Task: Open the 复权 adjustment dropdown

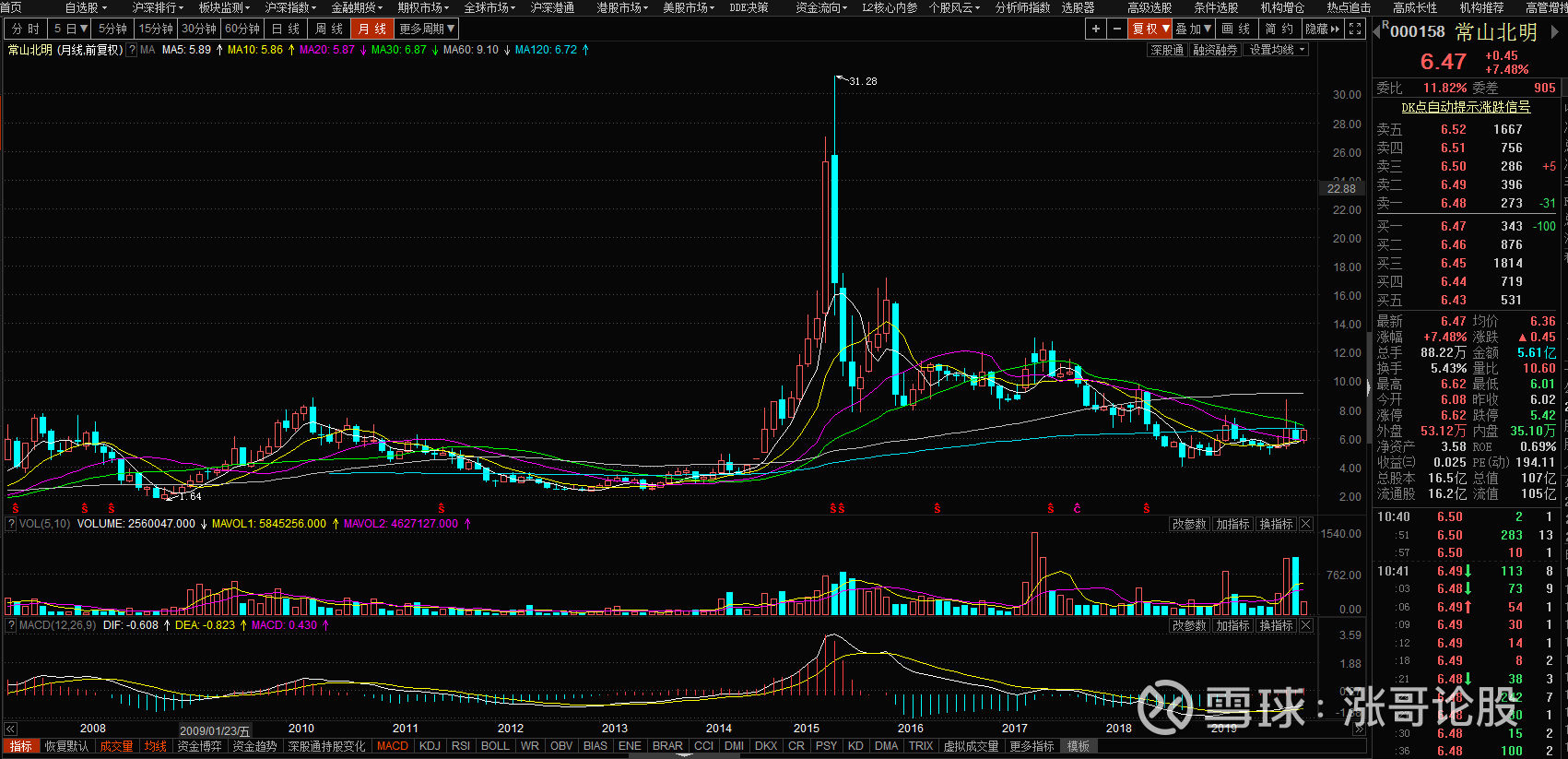Action: click(x=1150, y=29)
